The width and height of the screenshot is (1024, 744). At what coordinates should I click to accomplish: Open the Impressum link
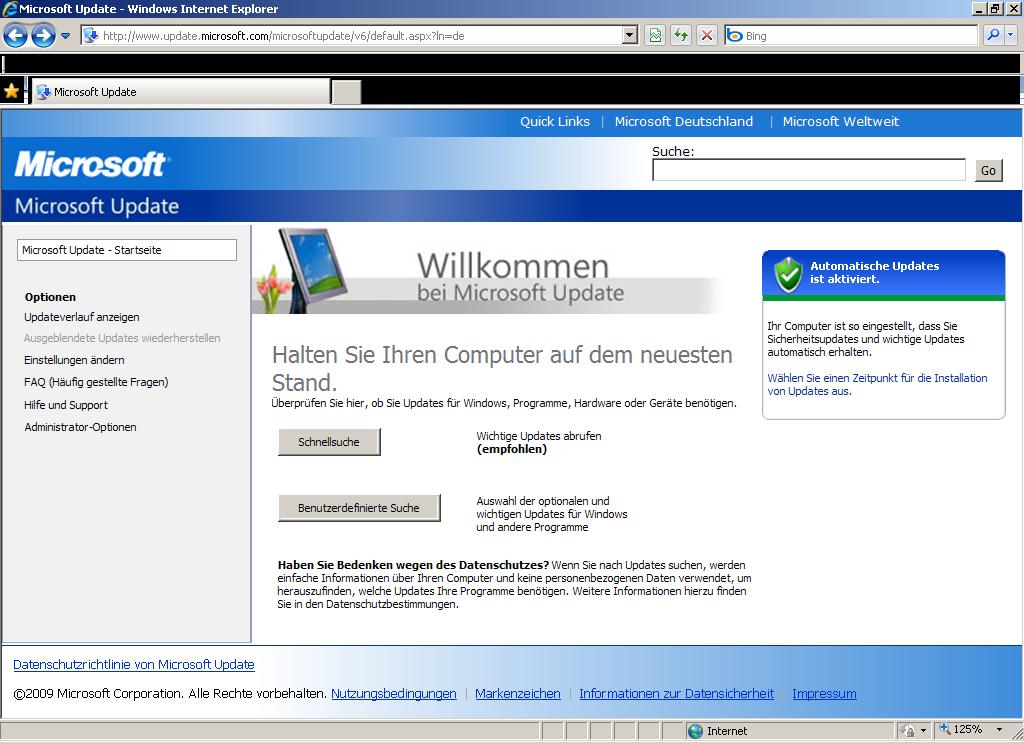click(x=824, y=694)
